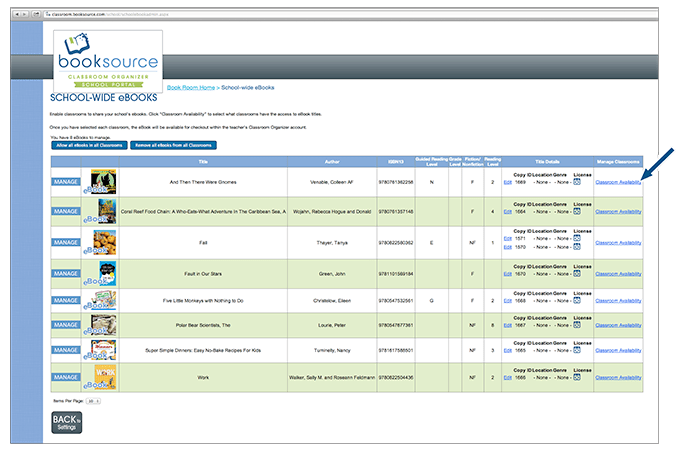Screen dimensions: 684x457
Task: Open Classroom Availability for the Work eBook
Action: pos(618,377)
